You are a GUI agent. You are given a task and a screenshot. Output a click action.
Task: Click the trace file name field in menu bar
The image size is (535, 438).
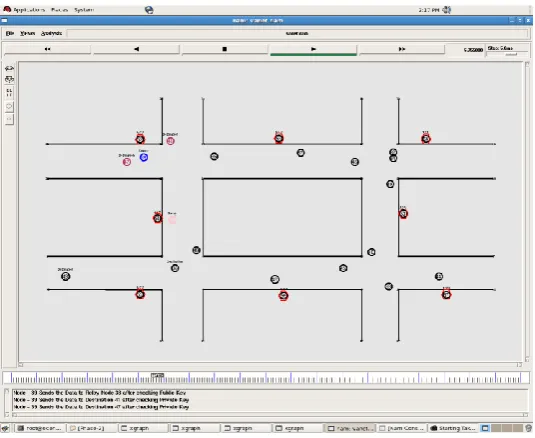[297, 33]
